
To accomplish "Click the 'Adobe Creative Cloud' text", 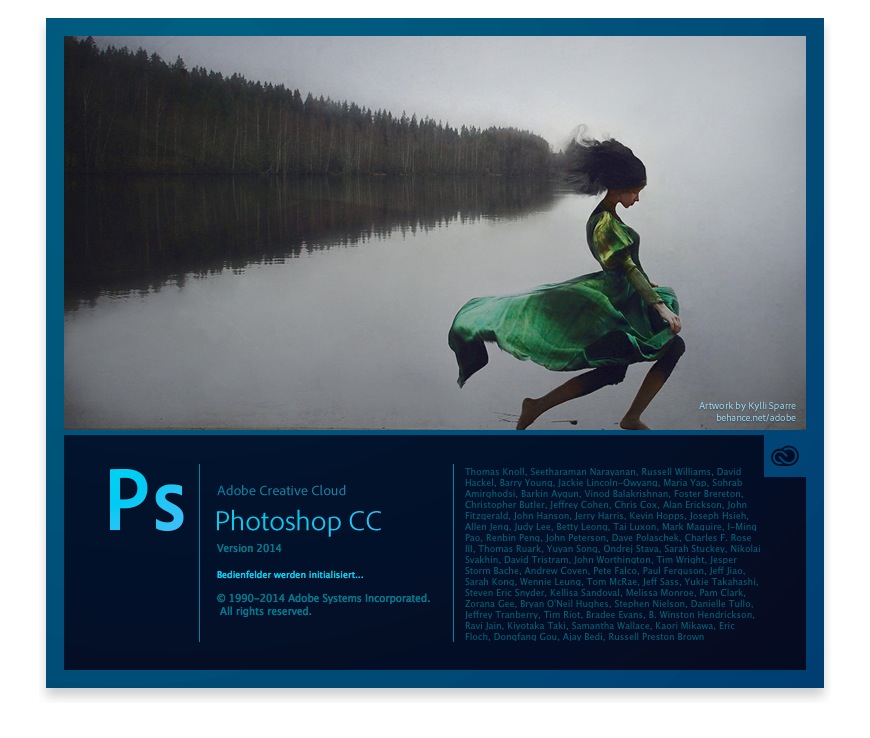I will [x=281, y=491].
